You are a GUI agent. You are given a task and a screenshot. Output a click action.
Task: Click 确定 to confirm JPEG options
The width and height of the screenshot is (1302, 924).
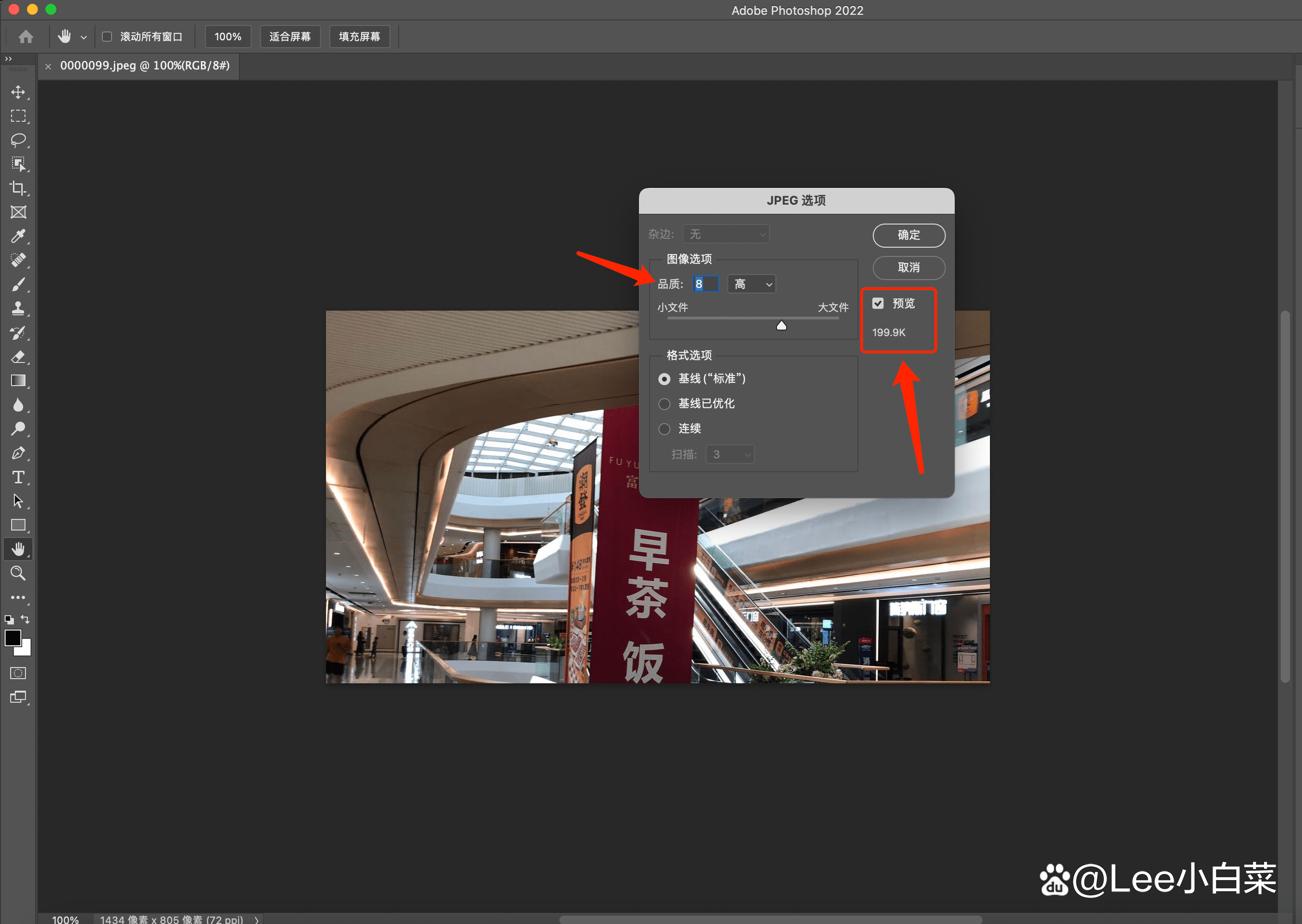pyautogui.click(x=908, y=235)
